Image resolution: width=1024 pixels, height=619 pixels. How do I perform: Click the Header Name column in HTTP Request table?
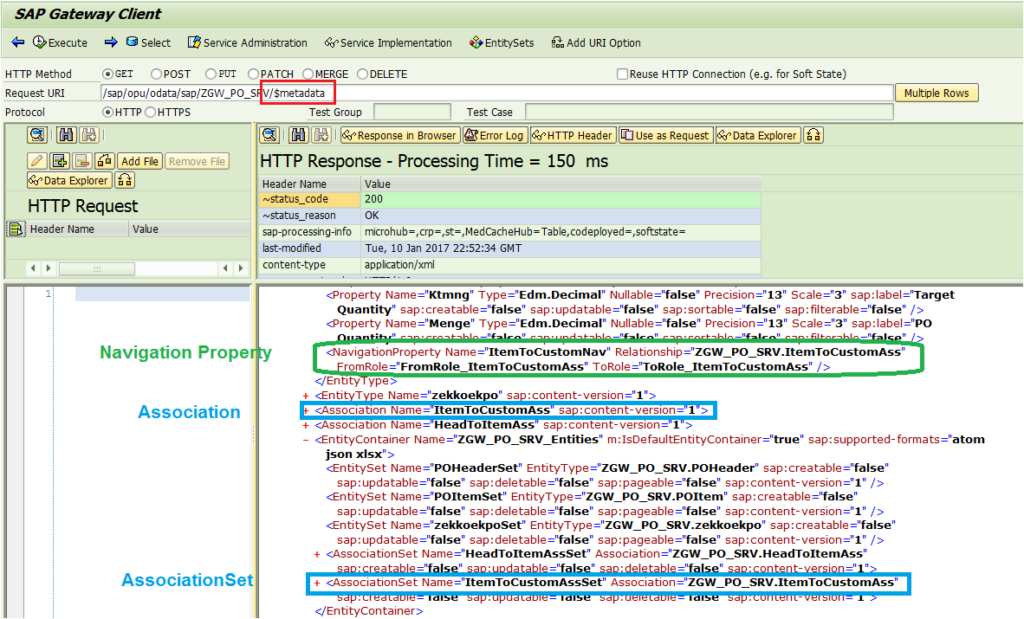coord(77,229)
